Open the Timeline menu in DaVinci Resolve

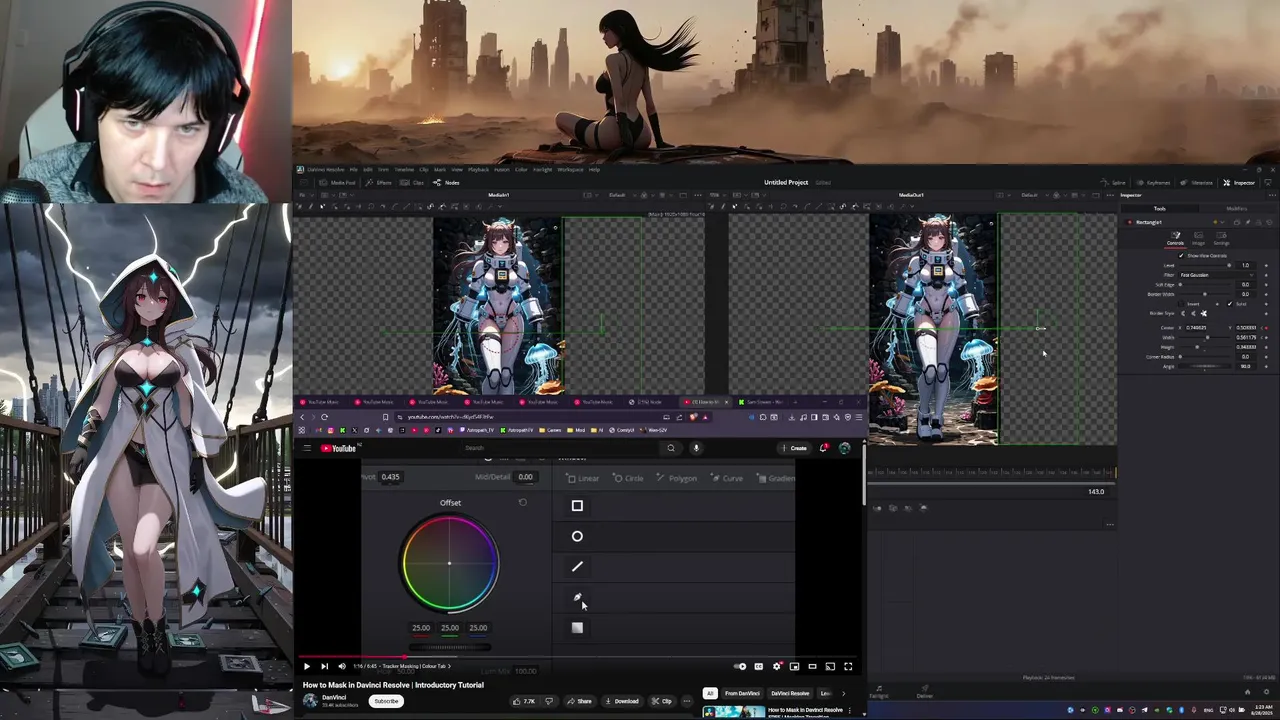click(404, 170)
